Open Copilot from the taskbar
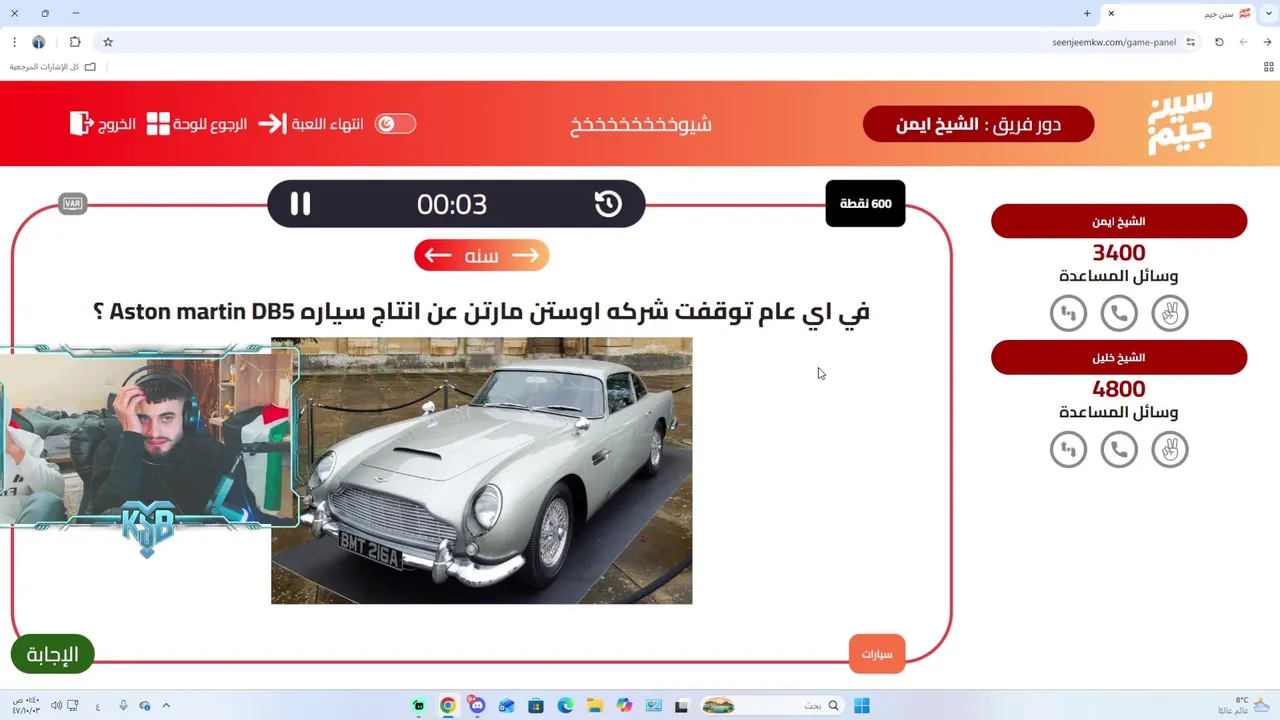The image size is (1280, 720). pos(624,706)
